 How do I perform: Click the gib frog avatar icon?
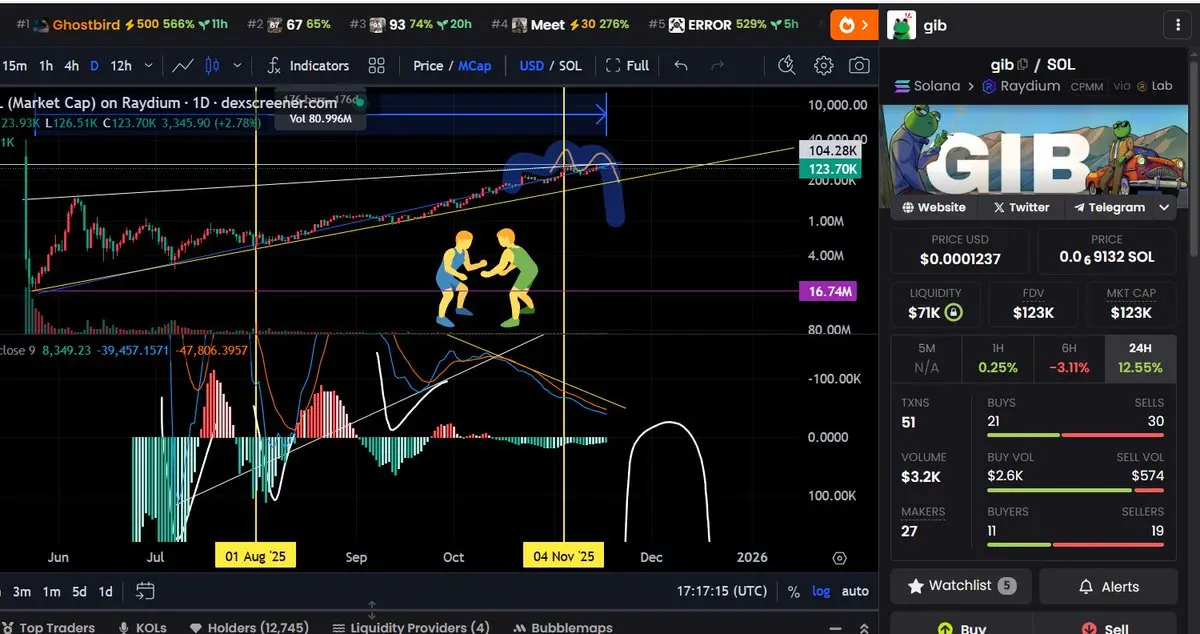(x=901, y=25)
